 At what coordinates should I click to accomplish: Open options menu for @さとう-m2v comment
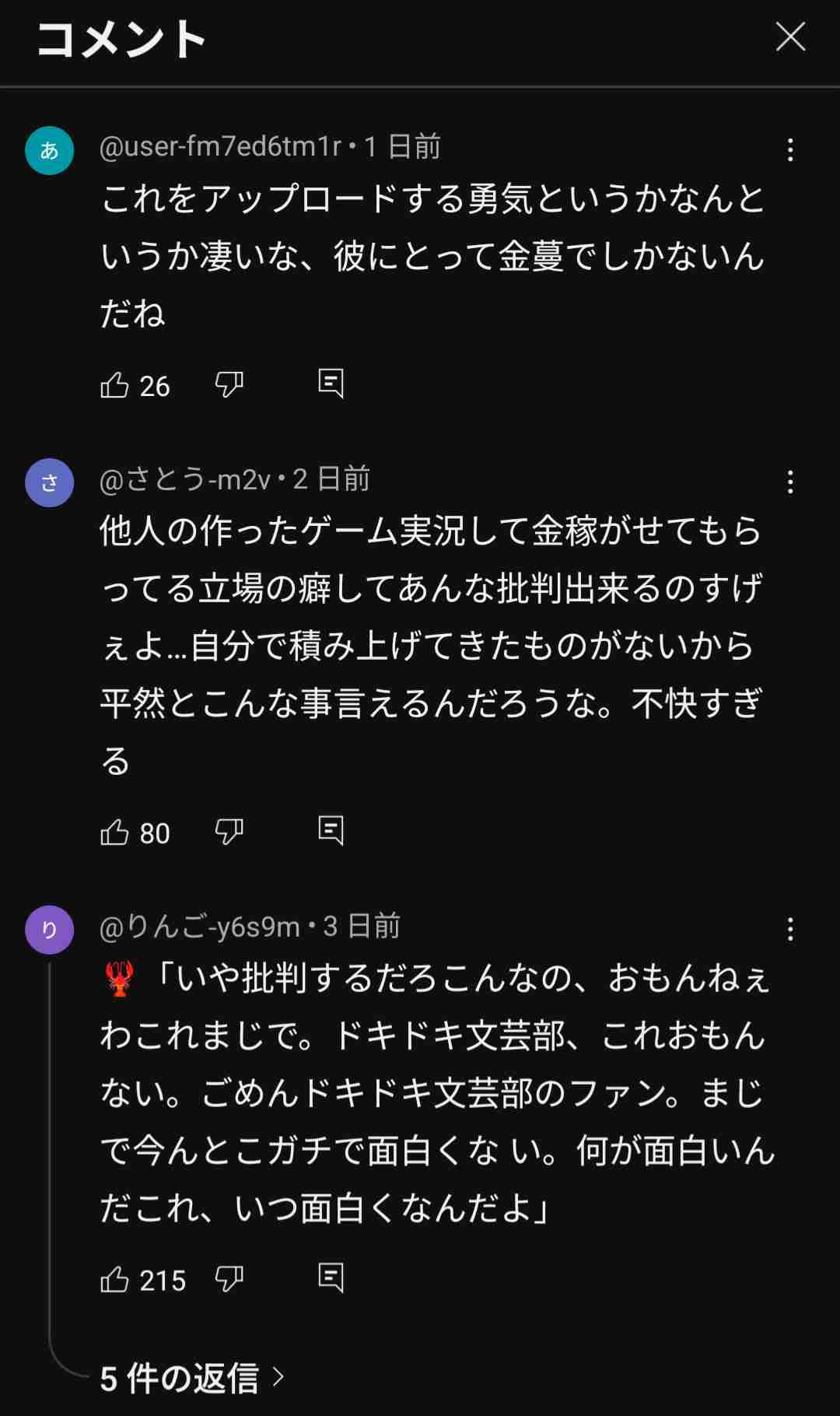pyautogui.click(x=790, y=482)
